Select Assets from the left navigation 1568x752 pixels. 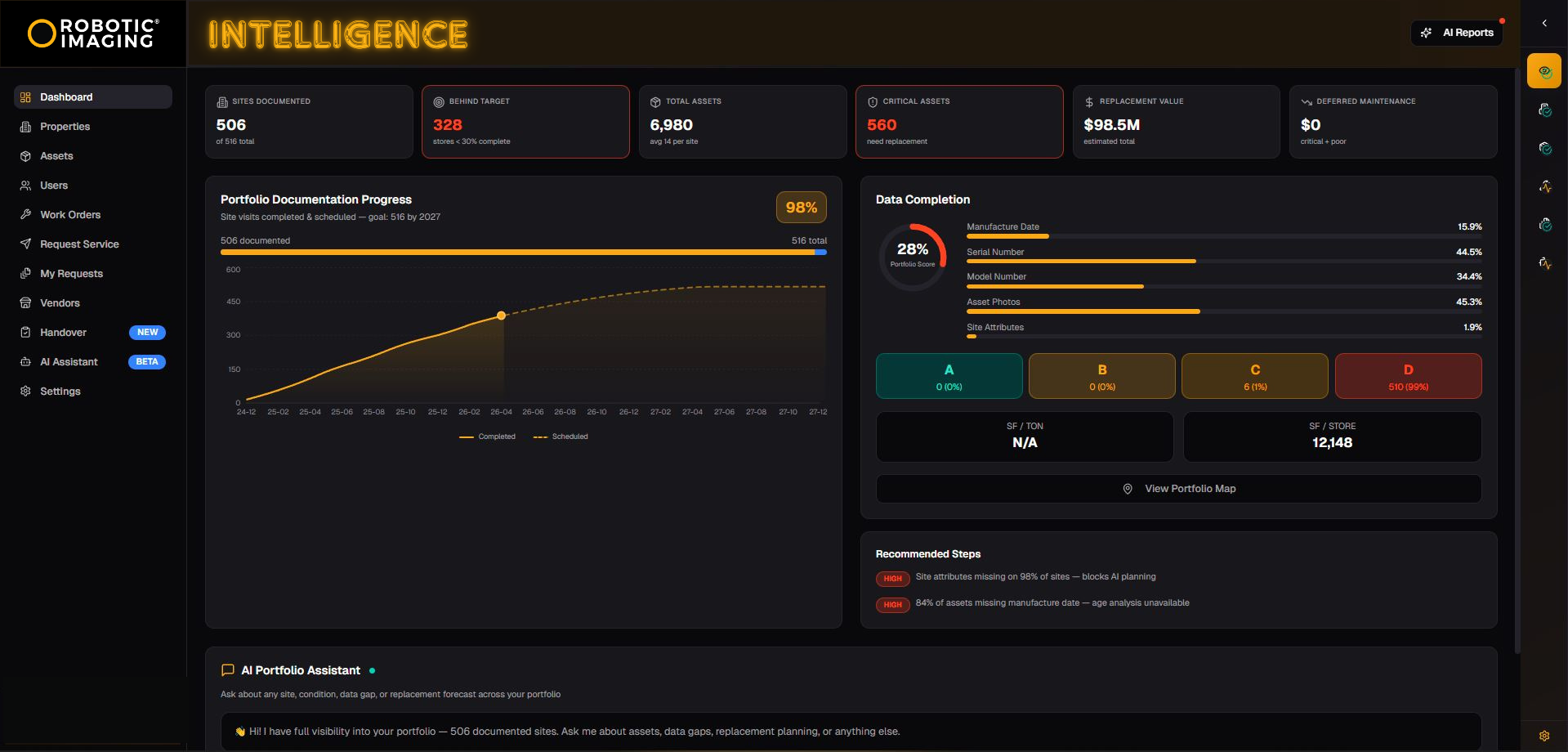56,156
